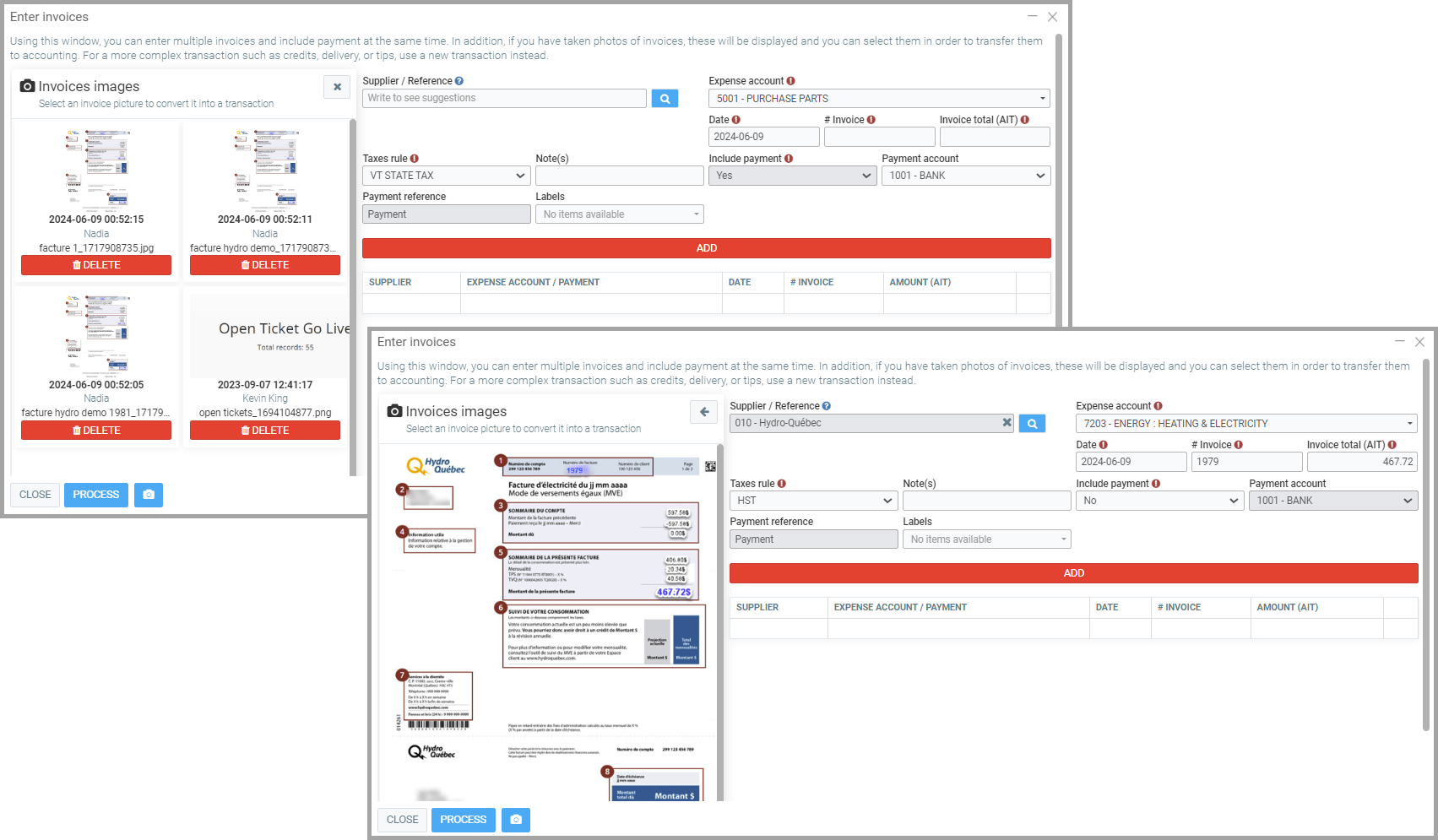Click the camera button next to upper PROCESS

click(149, 495)
